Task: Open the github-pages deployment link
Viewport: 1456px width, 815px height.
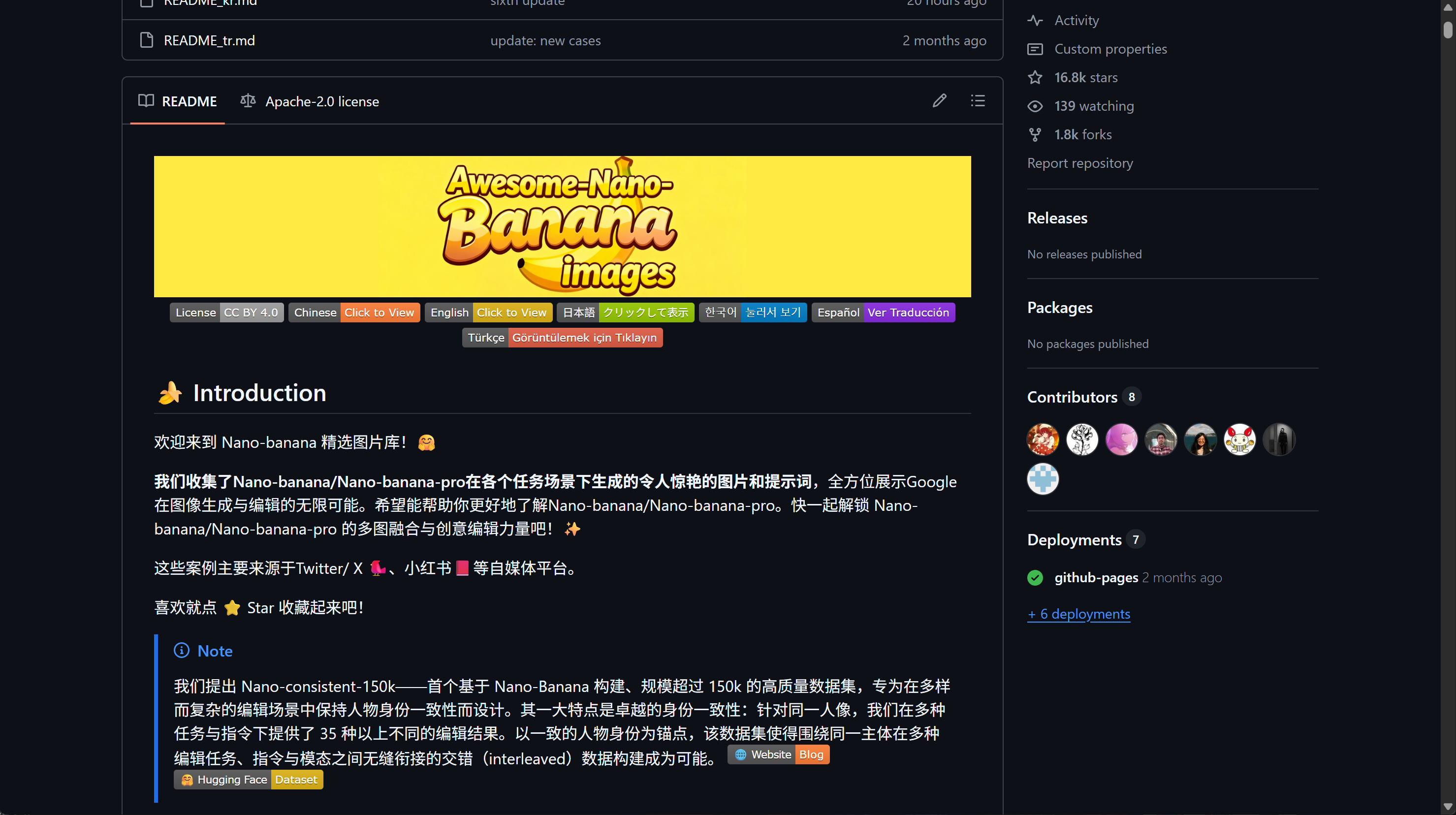Action: [x=1096, y=578]
